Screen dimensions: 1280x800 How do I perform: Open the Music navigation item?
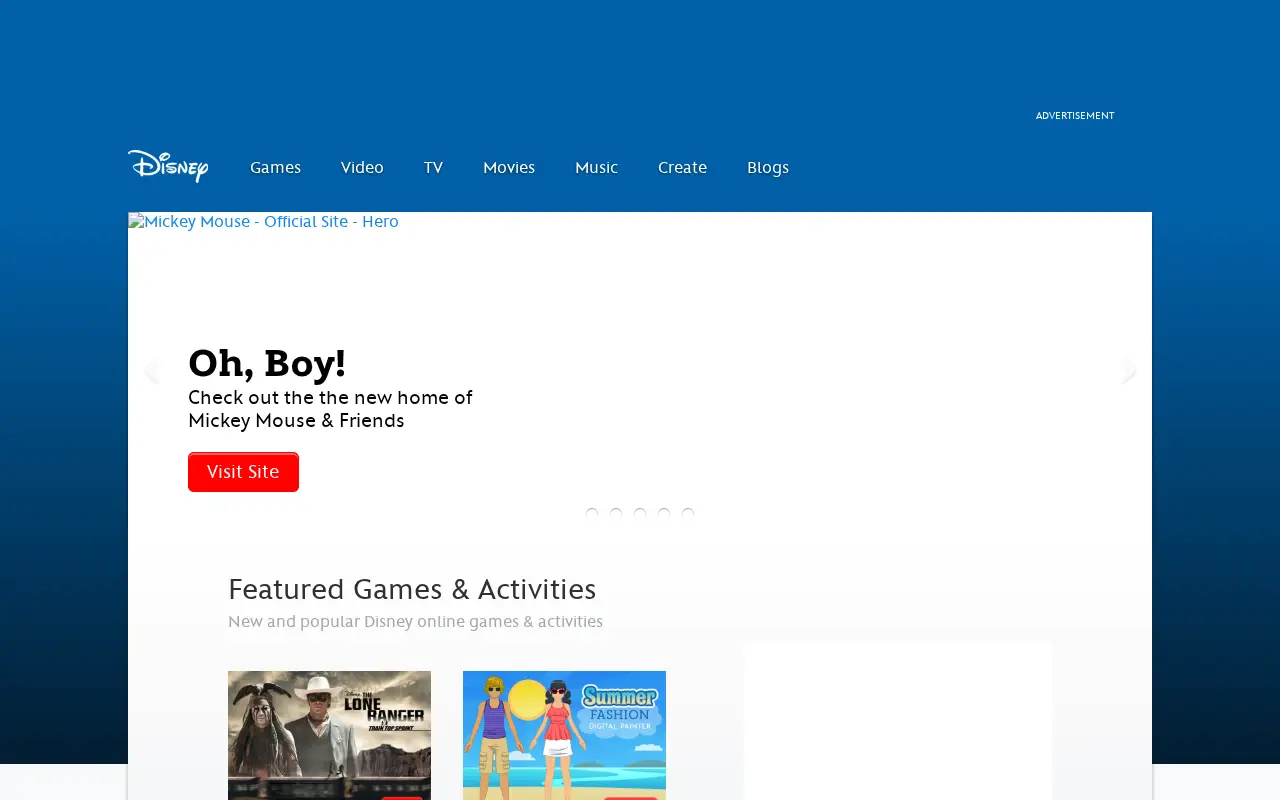(597, 168)
